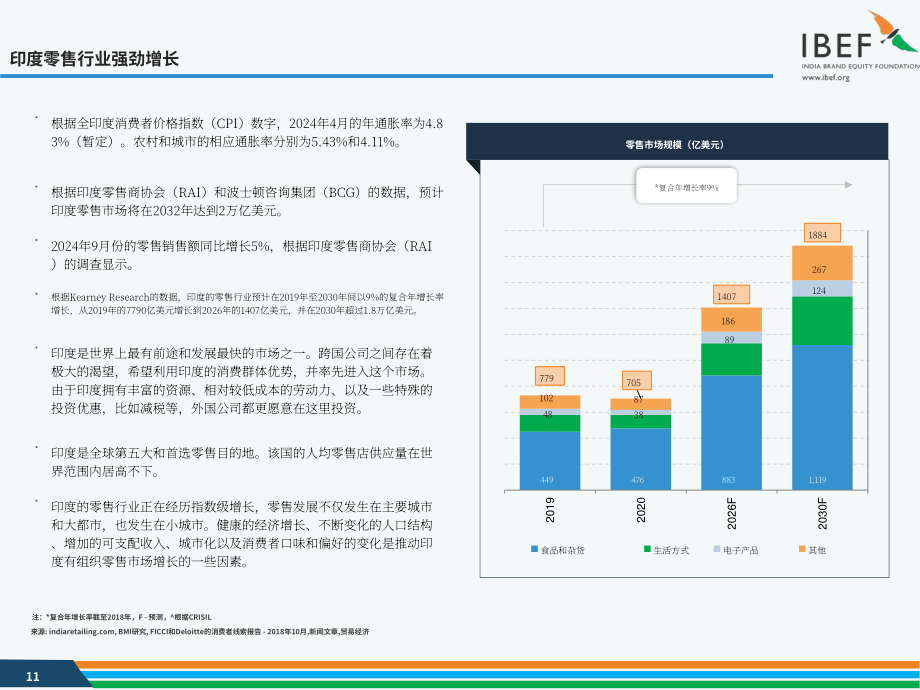Select the source line starting 来源: indiaretailing.com

pyautogui.click(x=200, y=632)
